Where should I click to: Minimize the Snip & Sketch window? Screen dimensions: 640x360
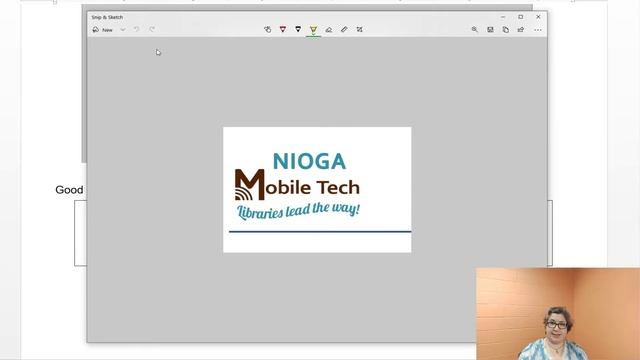503,17
